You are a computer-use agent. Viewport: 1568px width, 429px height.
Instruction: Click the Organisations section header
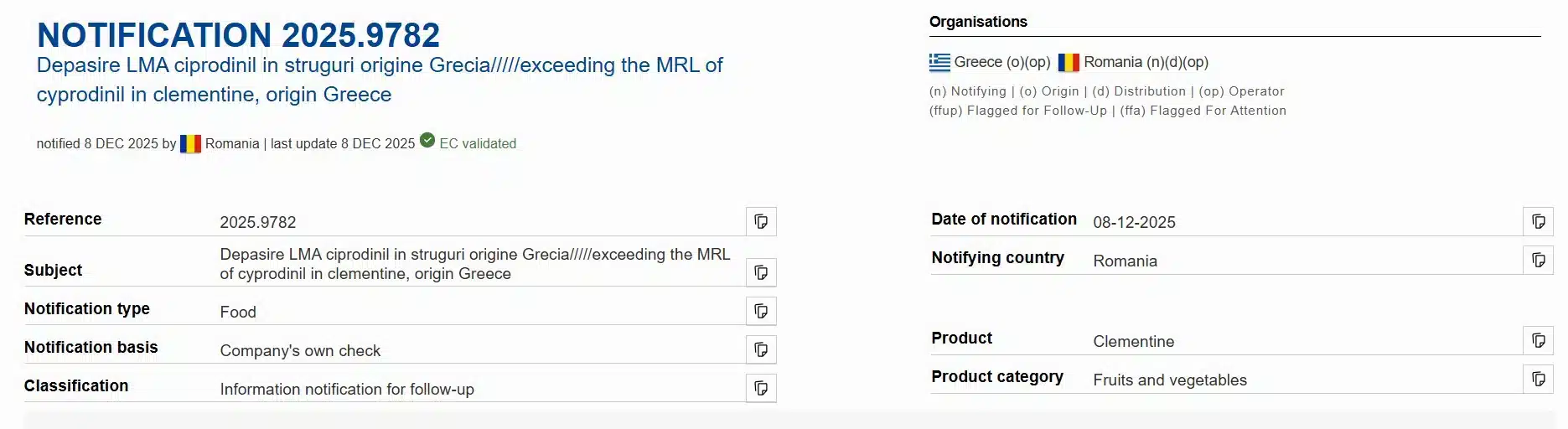pos(978,22)
